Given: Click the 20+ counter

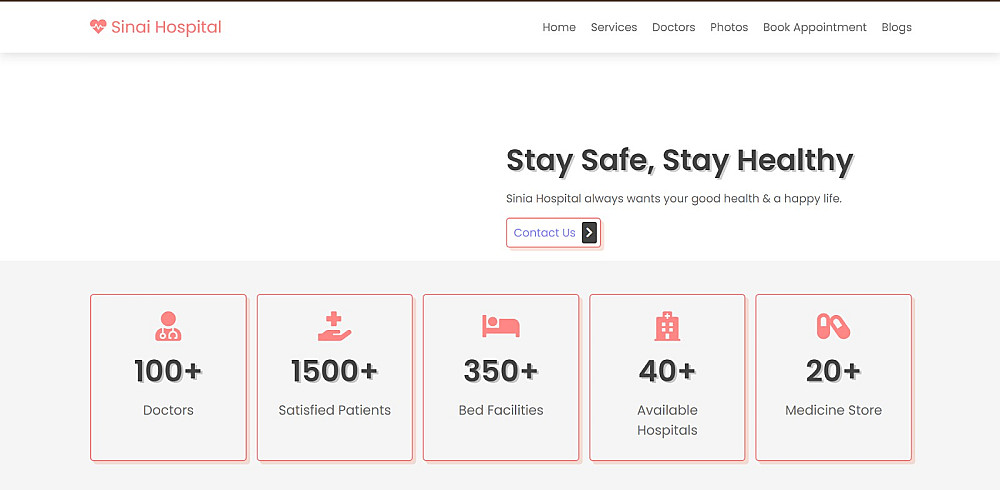Looking at the screenshot, I should point(833,371).
